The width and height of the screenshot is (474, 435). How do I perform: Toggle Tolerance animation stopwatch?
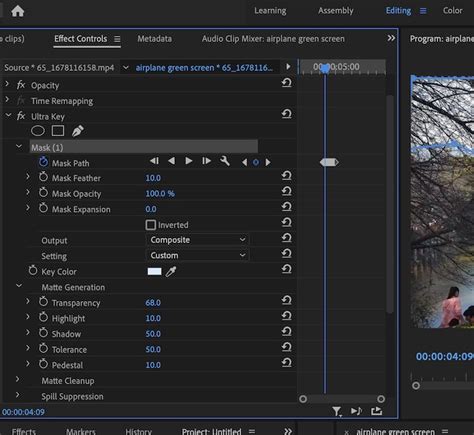pos(43,348)
